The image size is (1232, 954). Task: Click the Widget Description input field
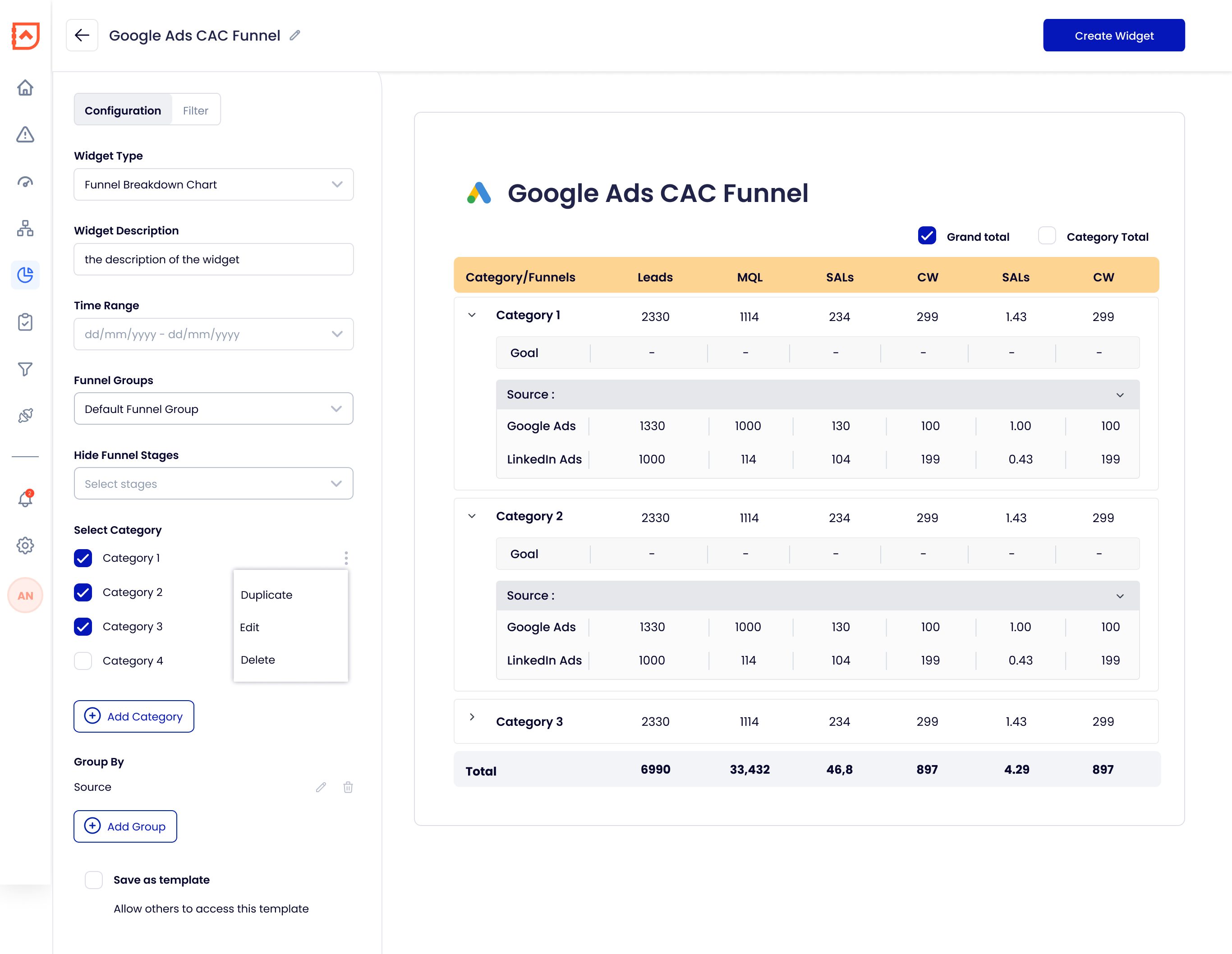[x=214, y=259]
